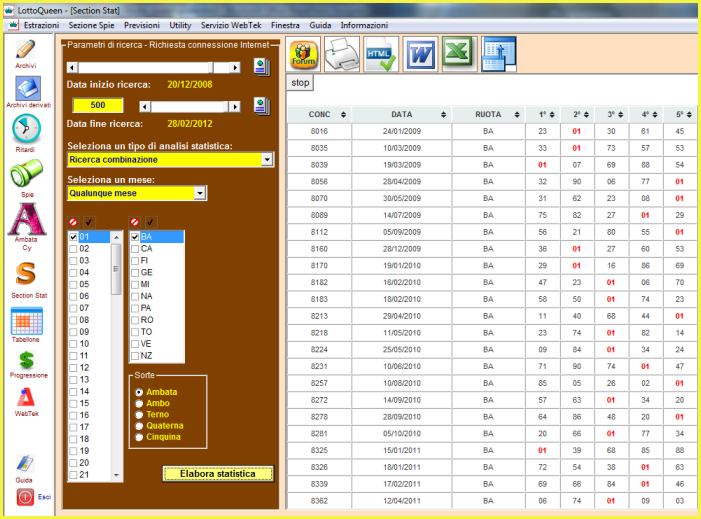Check the RO wheel checkbox

click(x=135, y=320)
